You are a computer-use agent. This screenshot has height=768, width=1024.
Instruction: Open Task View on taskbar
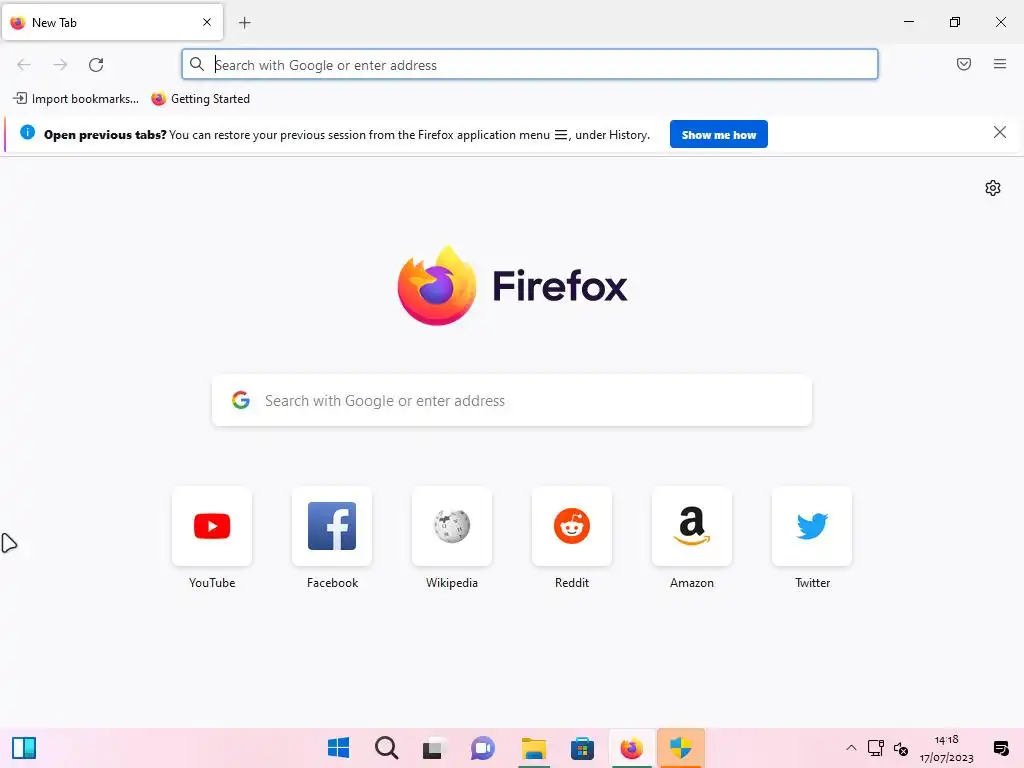(434, 748)
